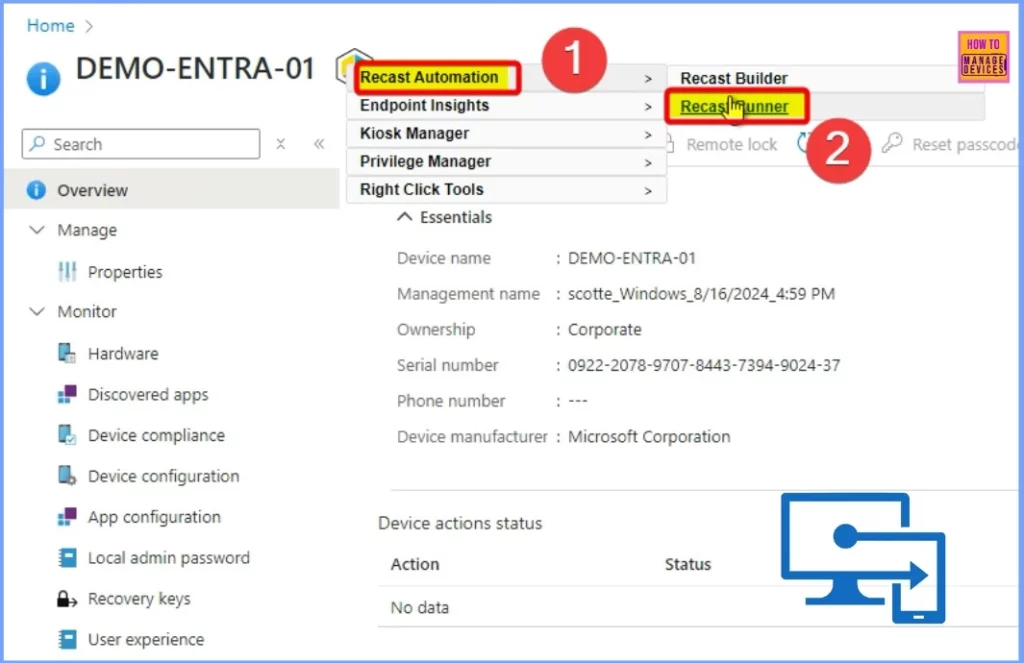Click the Status column header

pyautogui.click(x=688, y=564)
